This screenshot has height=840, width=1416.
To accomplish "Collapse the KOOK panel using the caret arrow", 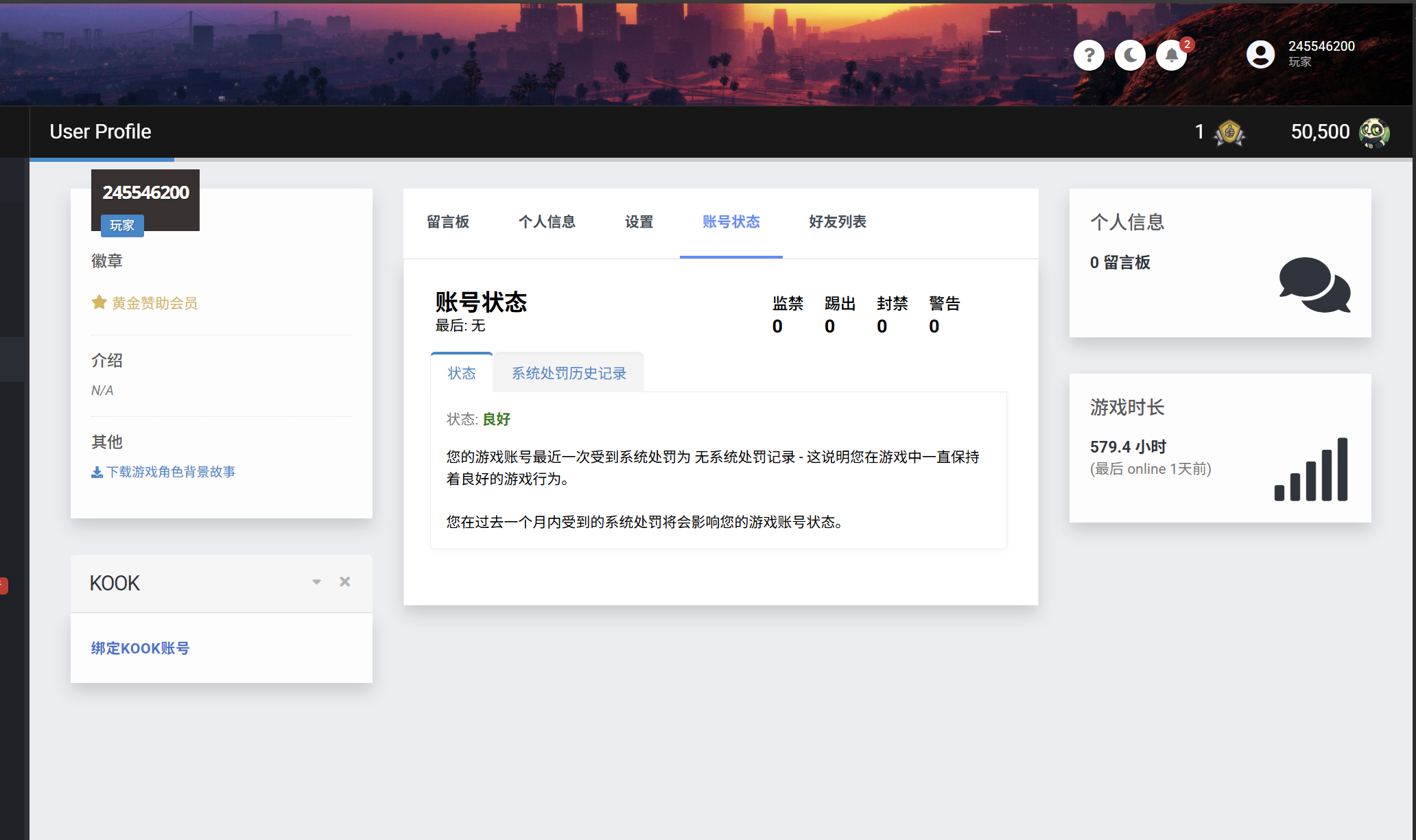I will point(316,582).
